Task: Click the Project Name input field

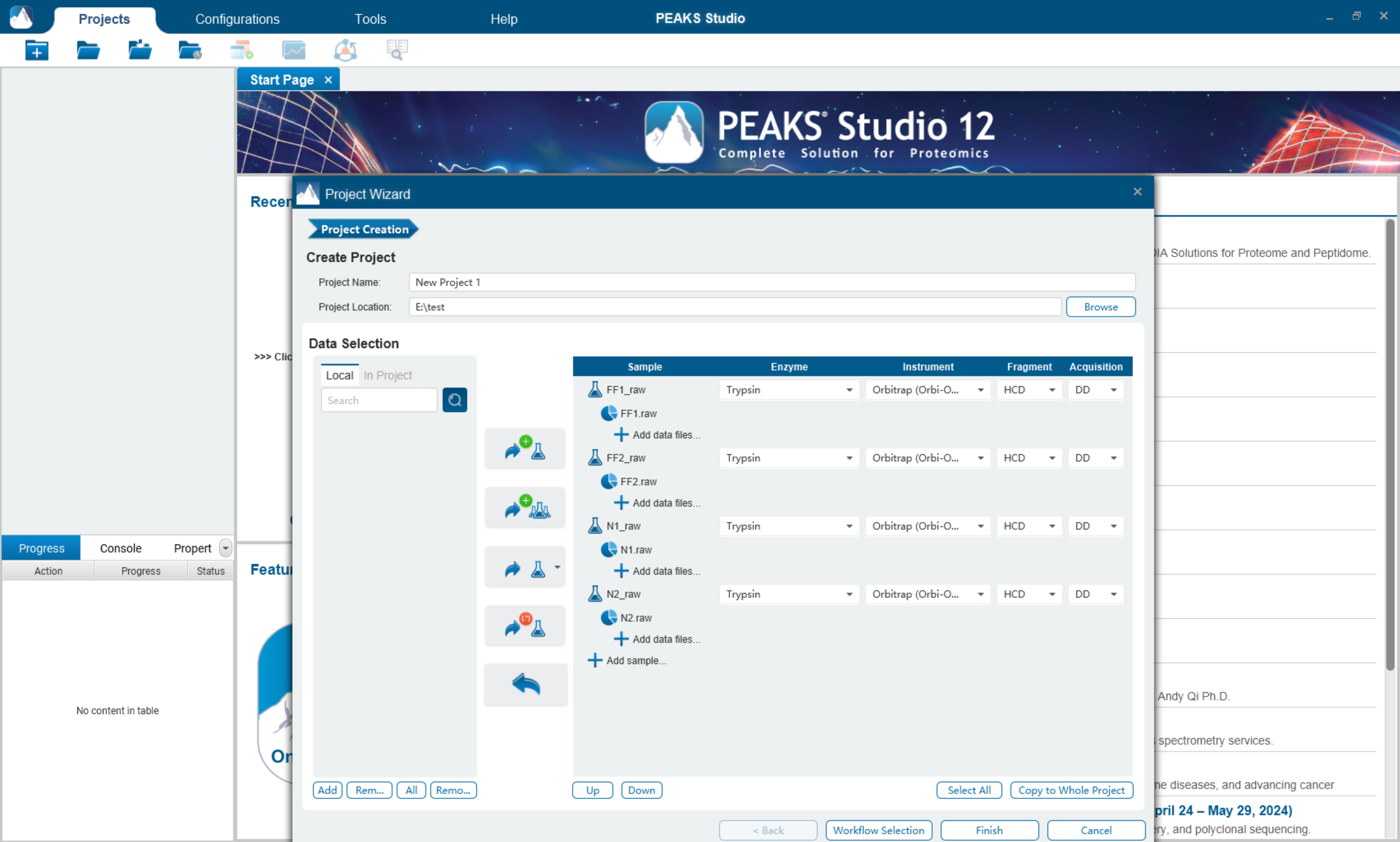Action: [771, 282]
